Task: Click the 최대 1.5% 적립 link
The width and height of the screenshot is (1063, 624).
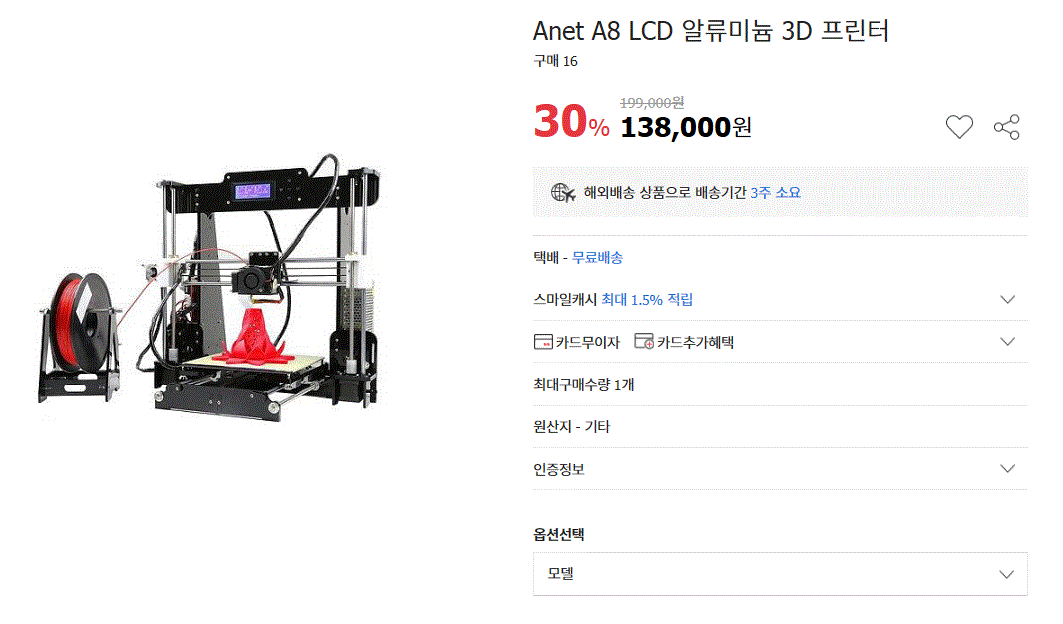Action: click(x=647, y=299)
